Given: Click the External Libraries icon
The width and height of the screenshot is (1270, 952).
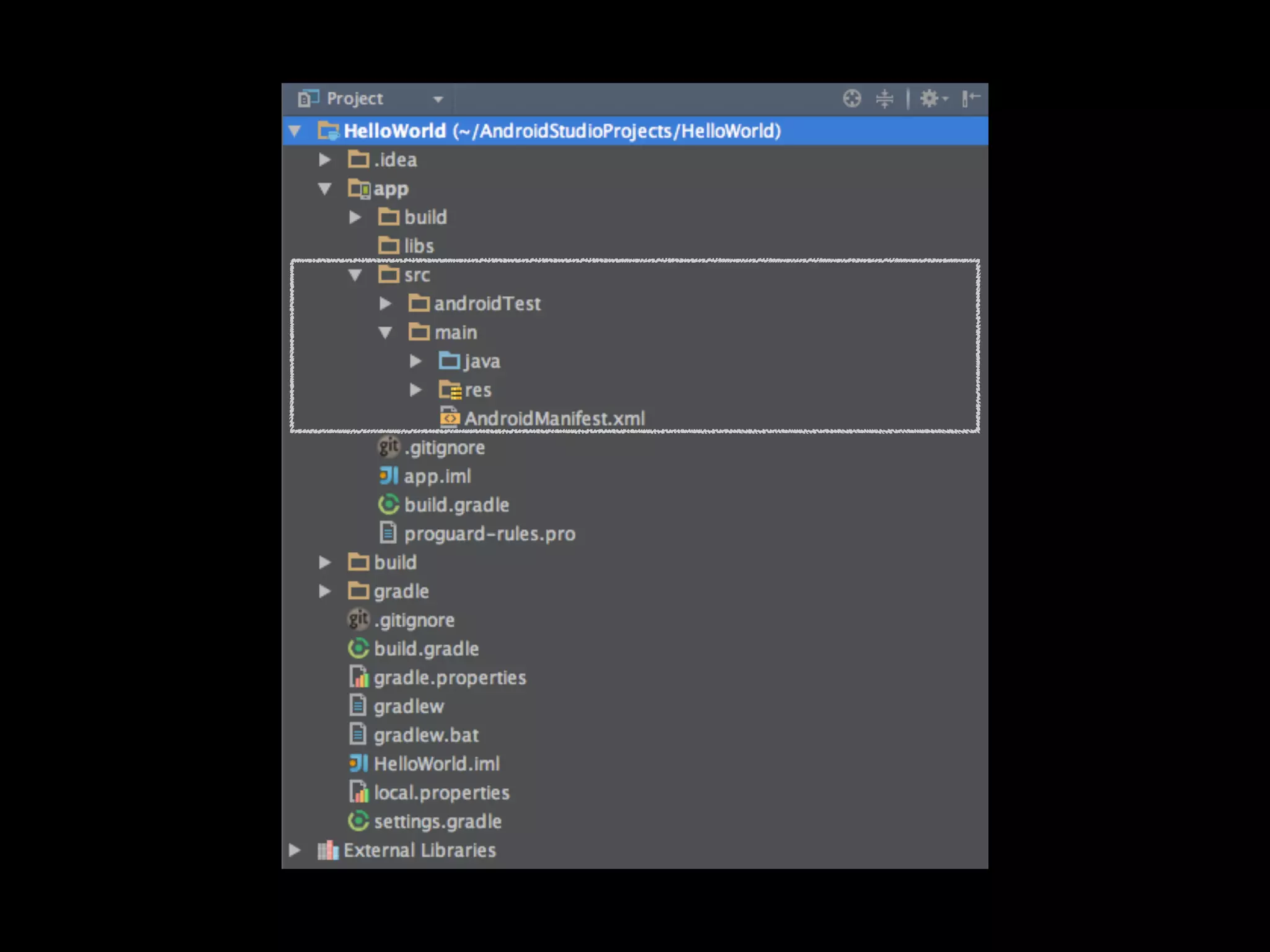Looking at the screenshot, I should click(328, 850).
